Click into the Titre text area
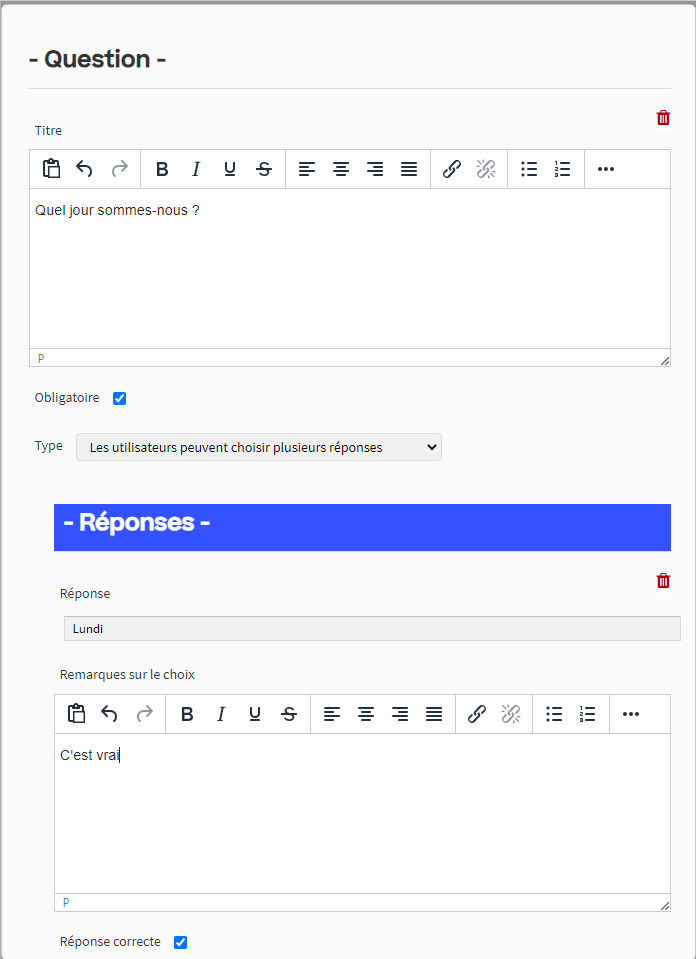Image resolution: width=696 pixels, height=959 pixels. pos(350,270)
